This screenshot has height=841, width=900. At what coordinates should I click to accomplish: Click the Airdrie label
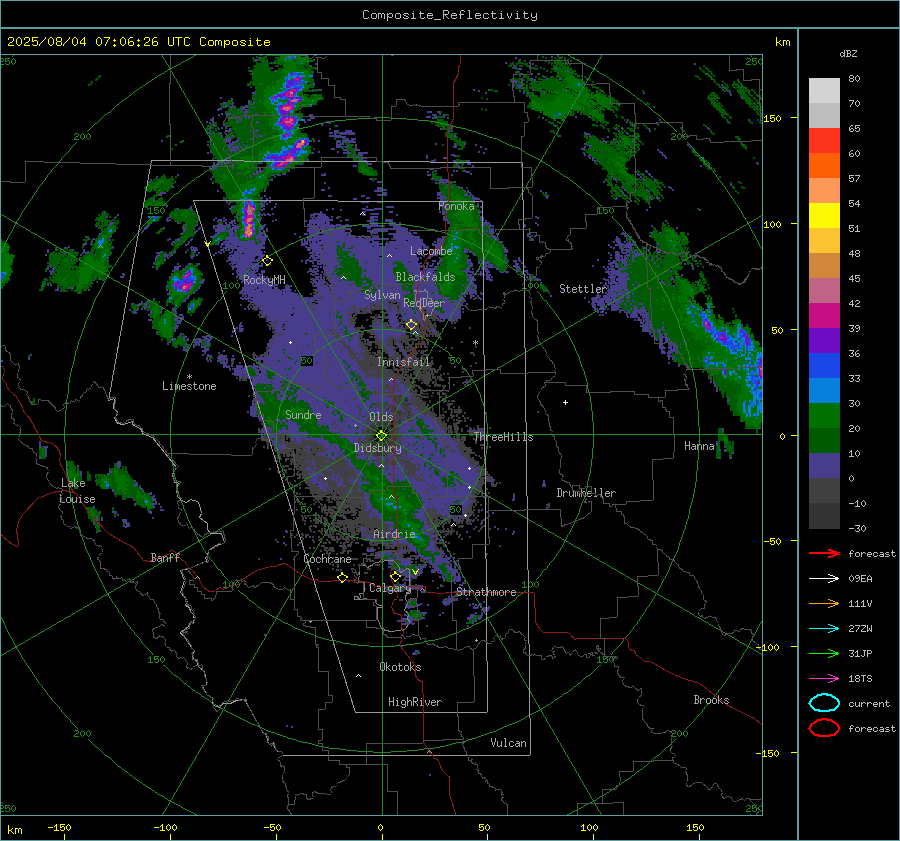click(394, 534)
